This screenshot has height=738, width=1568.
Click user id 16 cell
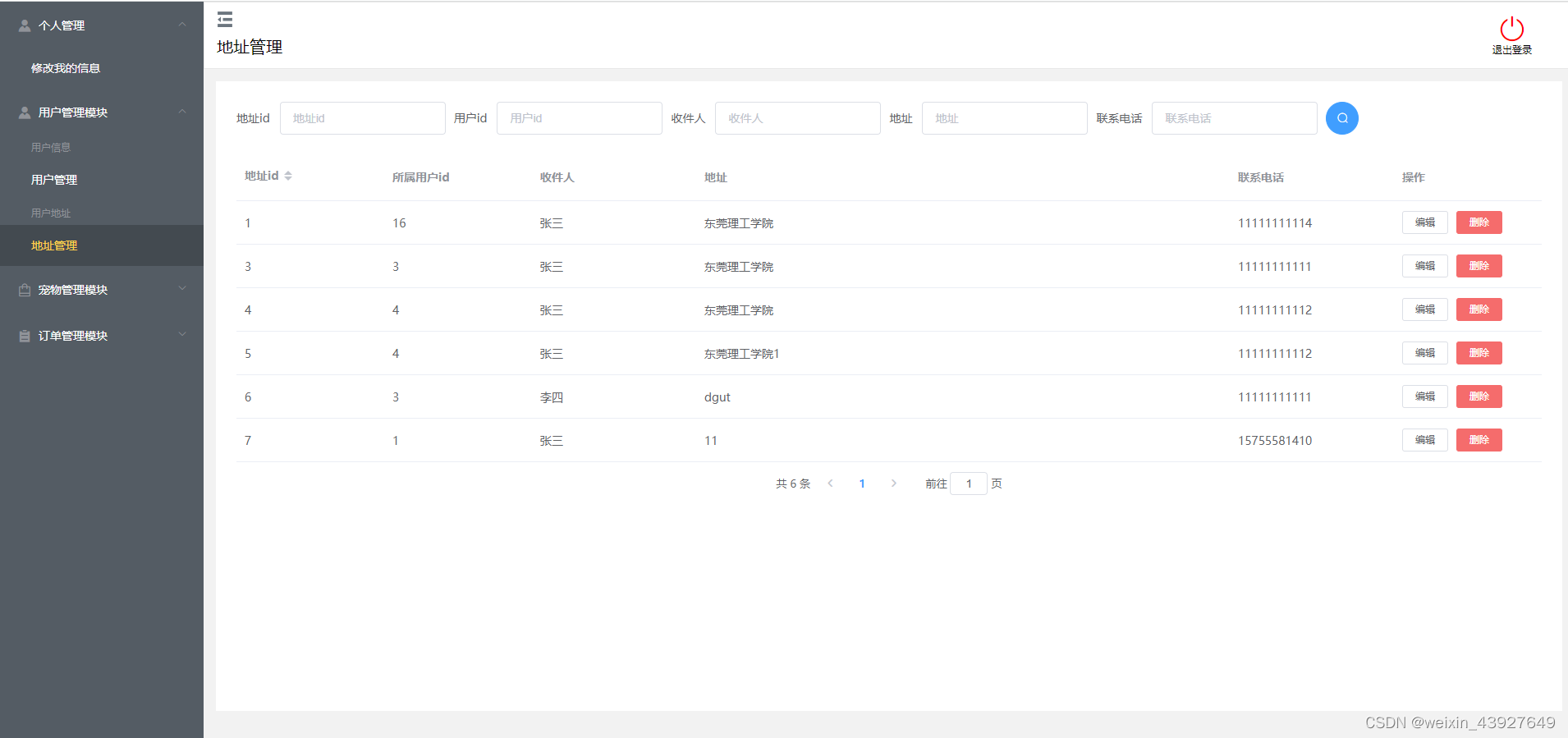point(399,223)
